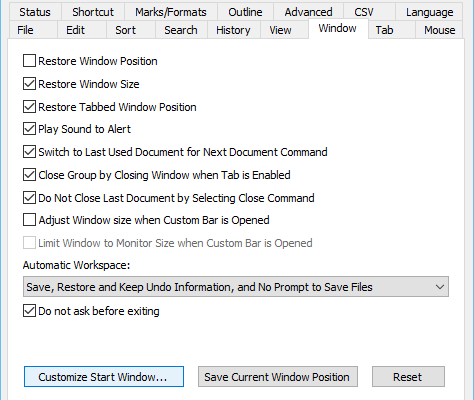Switch to the Search tab

click(x=181, y=30)
